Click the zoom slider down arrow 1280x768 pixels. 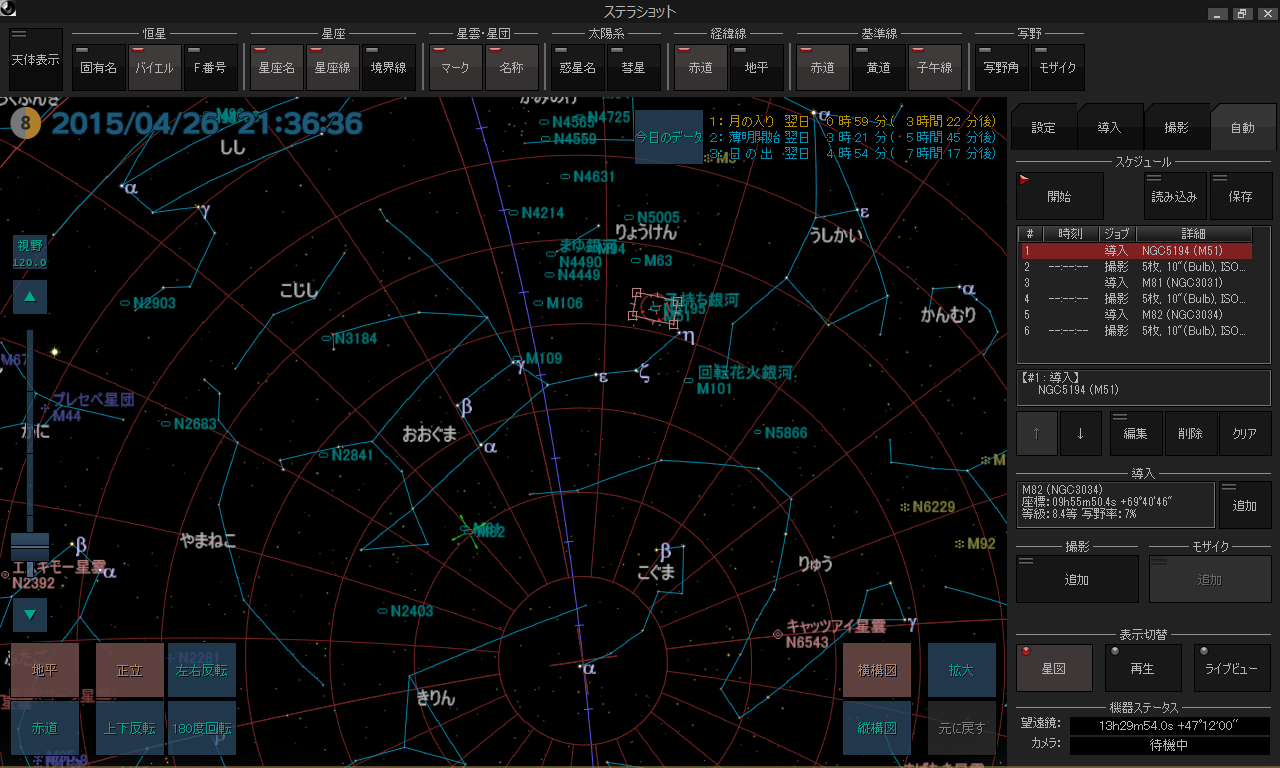[30, 614]
